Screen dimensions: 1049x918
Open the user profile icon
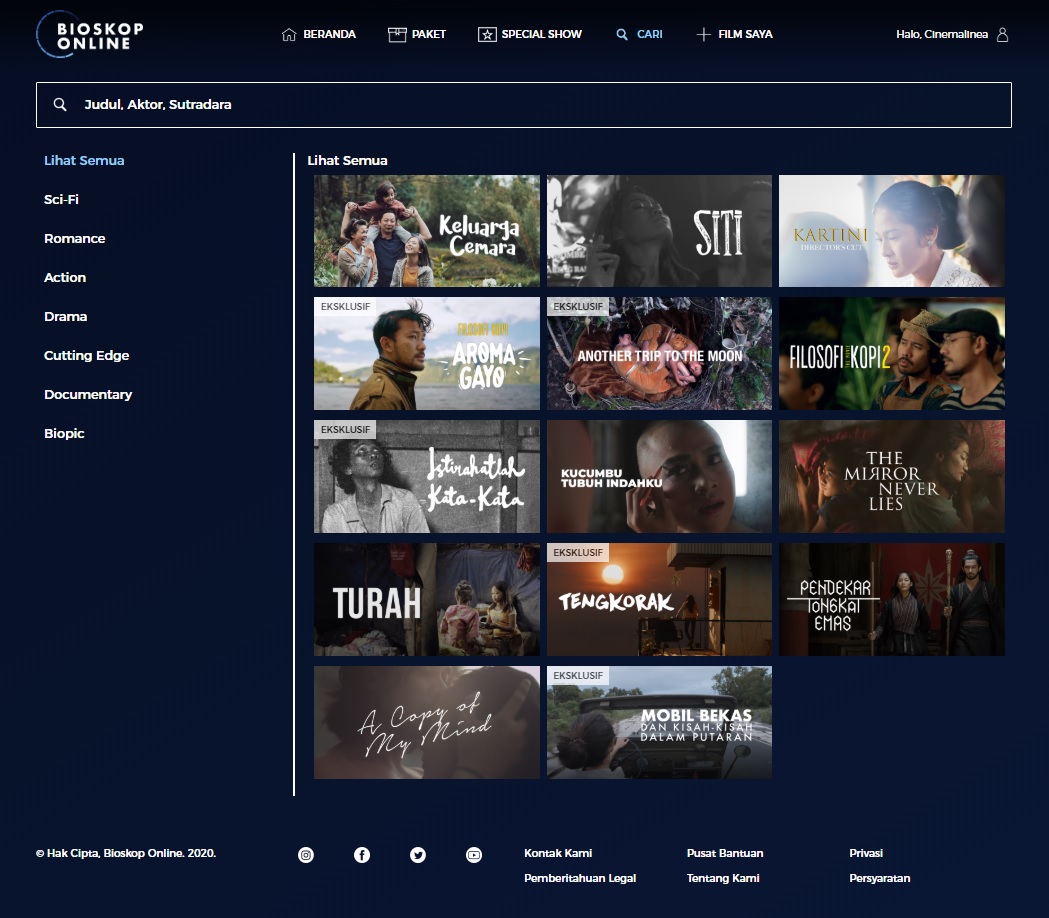pos(1002,35)
